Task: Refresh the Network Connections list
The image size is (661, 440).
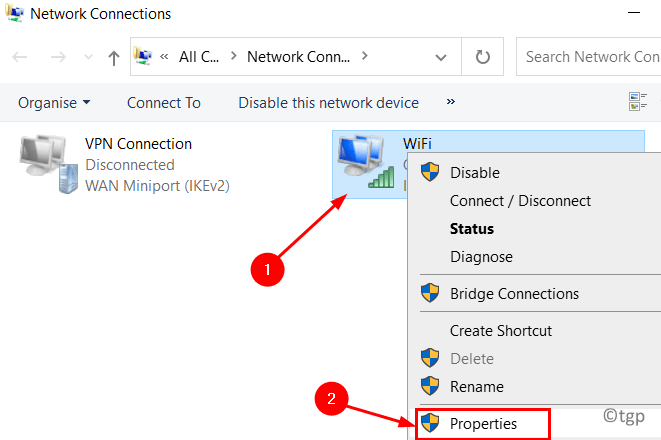Action: point(482,56)
